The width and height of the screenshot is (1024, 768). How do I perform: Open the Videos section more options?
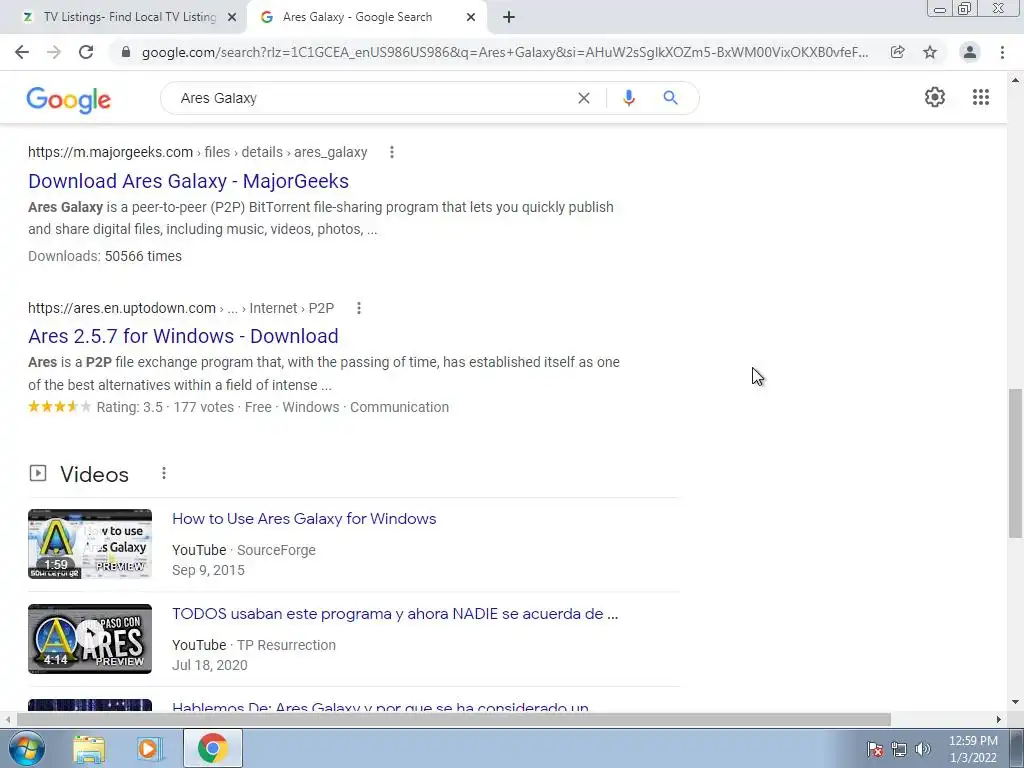[x=164, y=473]
